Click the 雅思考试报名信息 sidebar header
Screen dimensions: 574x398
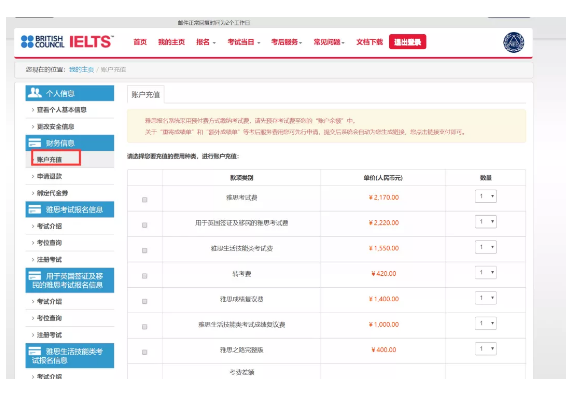[x=70, y=209]
